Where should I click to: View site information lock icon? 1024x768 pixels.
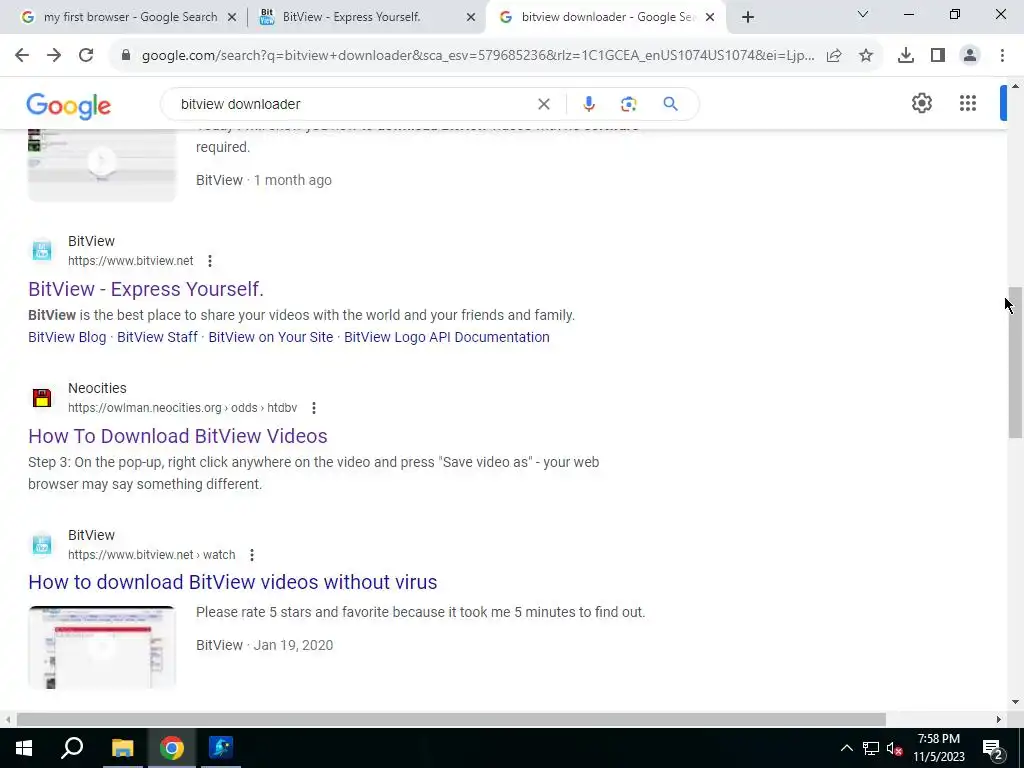[126, 56]
